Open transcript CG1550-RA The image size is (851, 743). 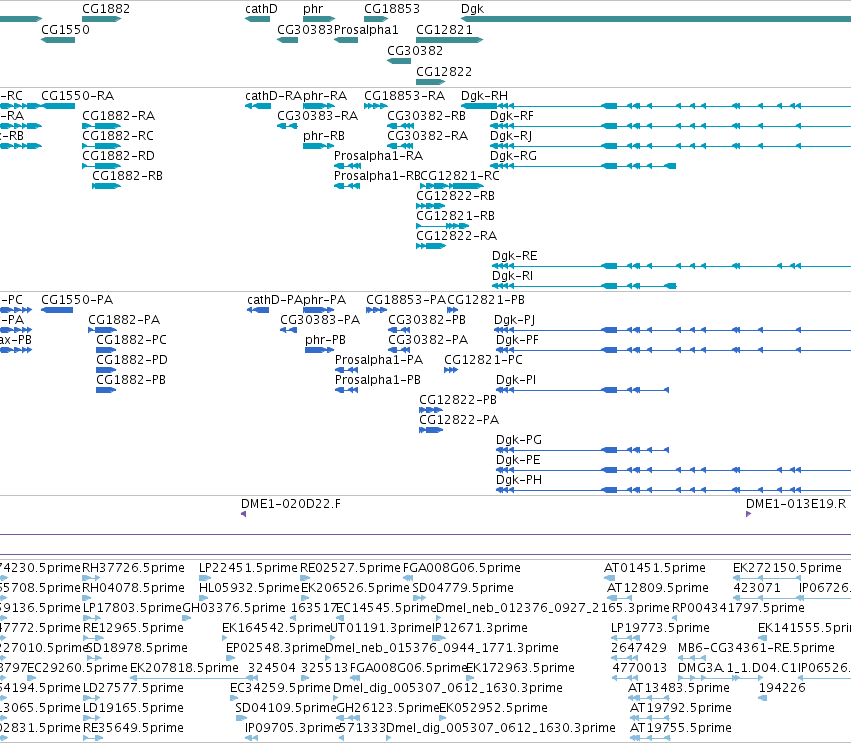[78, 96]
